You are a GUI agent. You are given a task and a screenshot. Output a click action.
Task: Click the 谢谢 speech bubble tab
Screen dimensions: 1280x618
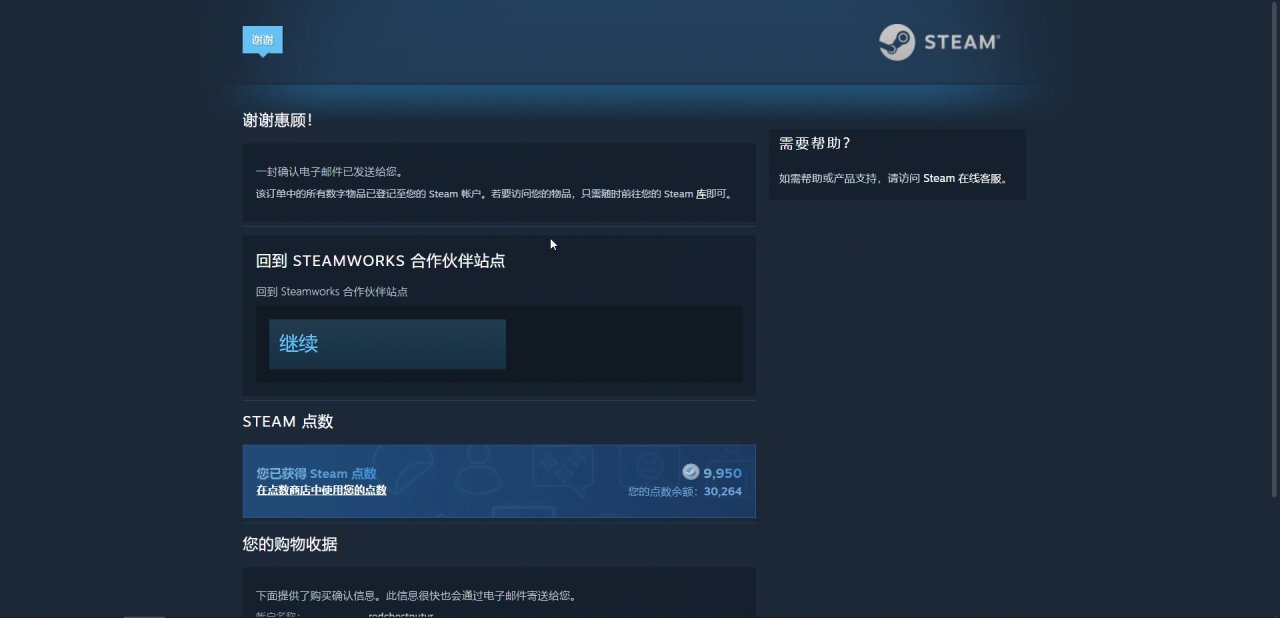pos(262,40)
